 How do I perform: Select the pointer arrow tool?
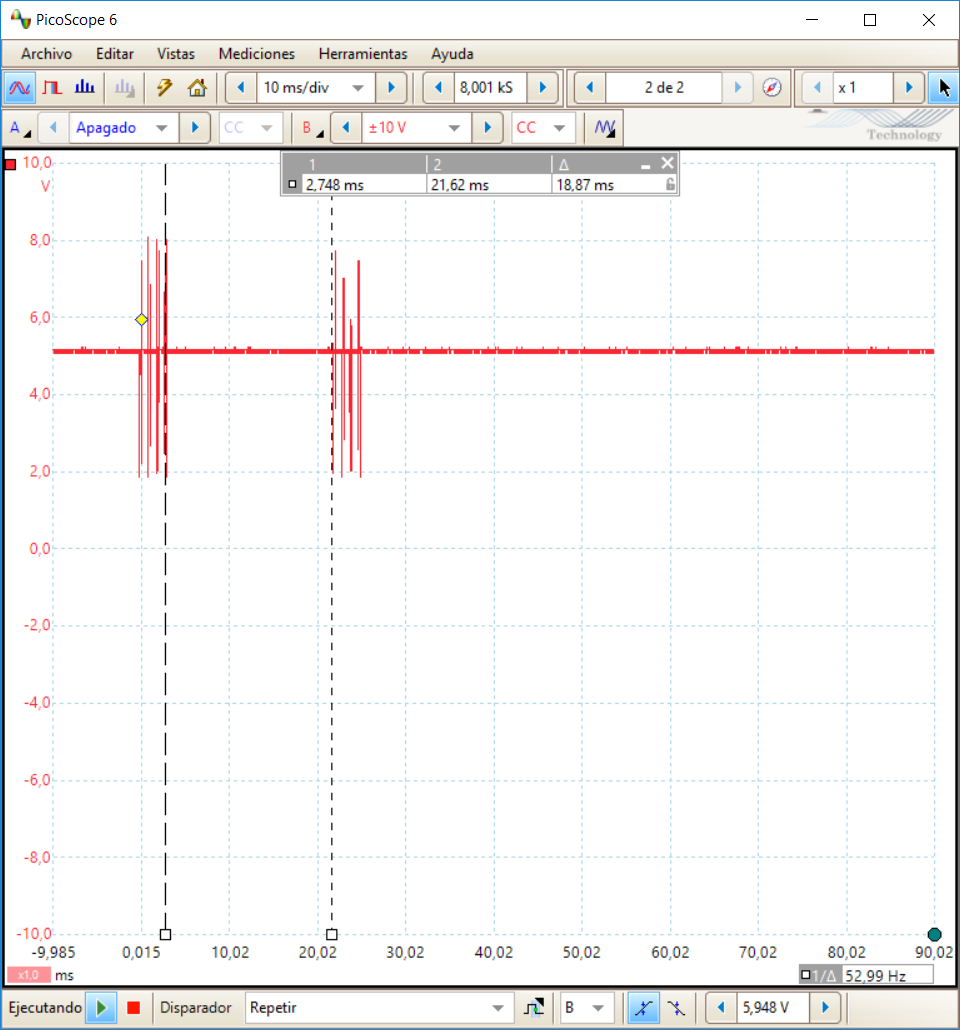[944, 87]
